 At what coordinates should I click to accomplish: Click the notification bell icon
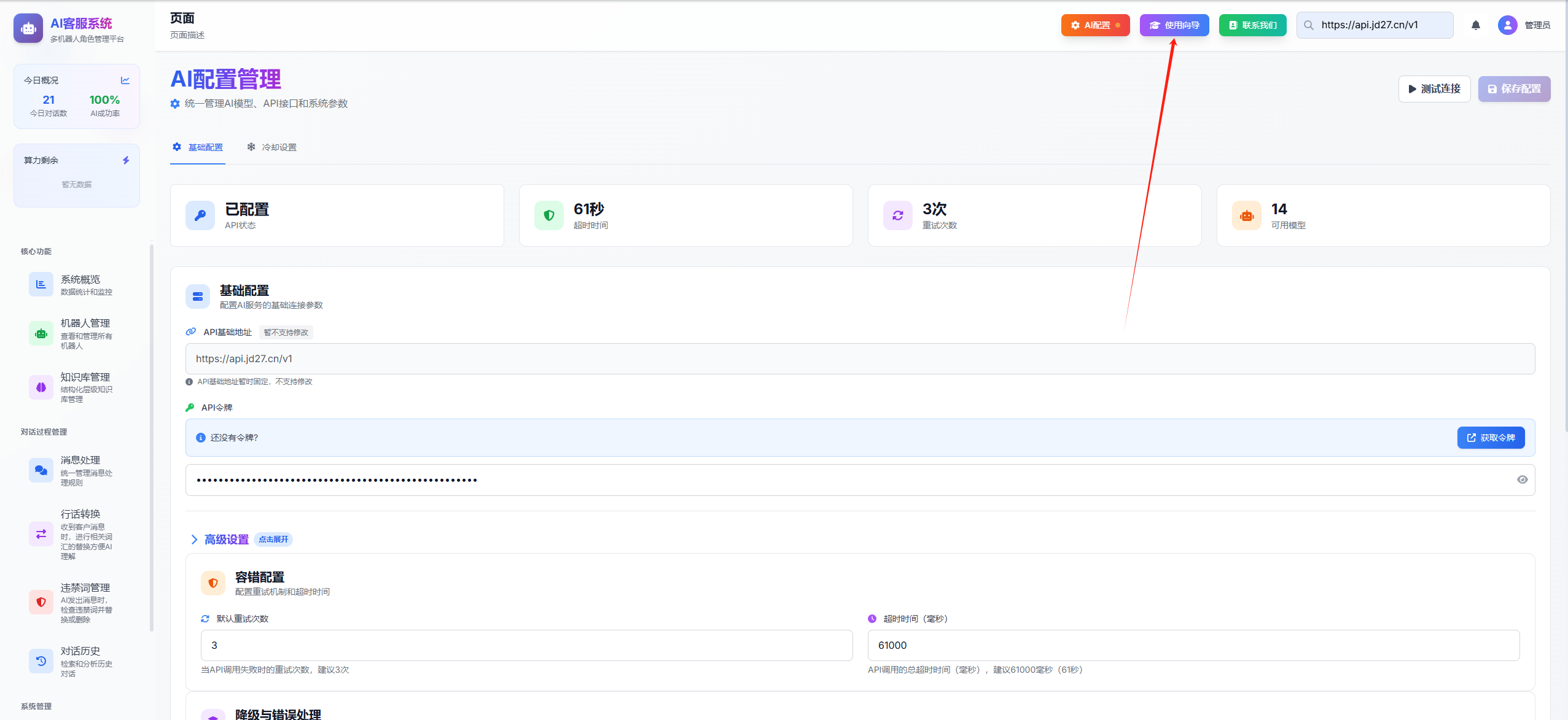coord(1475,25)
